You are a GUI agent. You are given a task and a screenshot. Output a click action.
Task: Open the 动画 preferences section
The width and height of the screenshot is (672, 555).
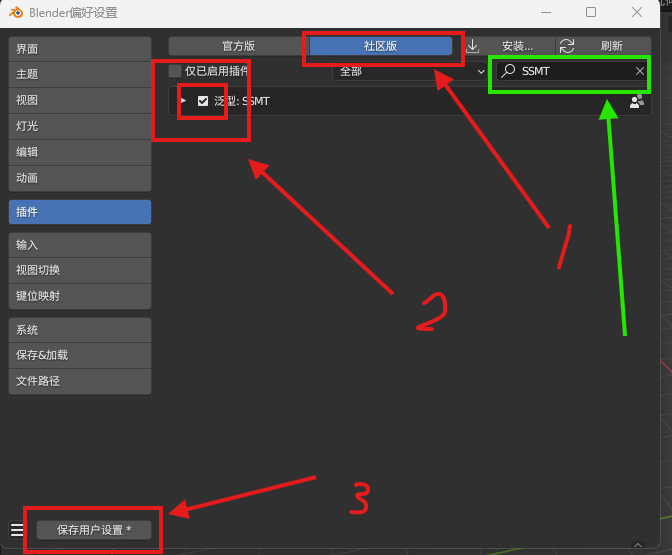coord(80,178)
